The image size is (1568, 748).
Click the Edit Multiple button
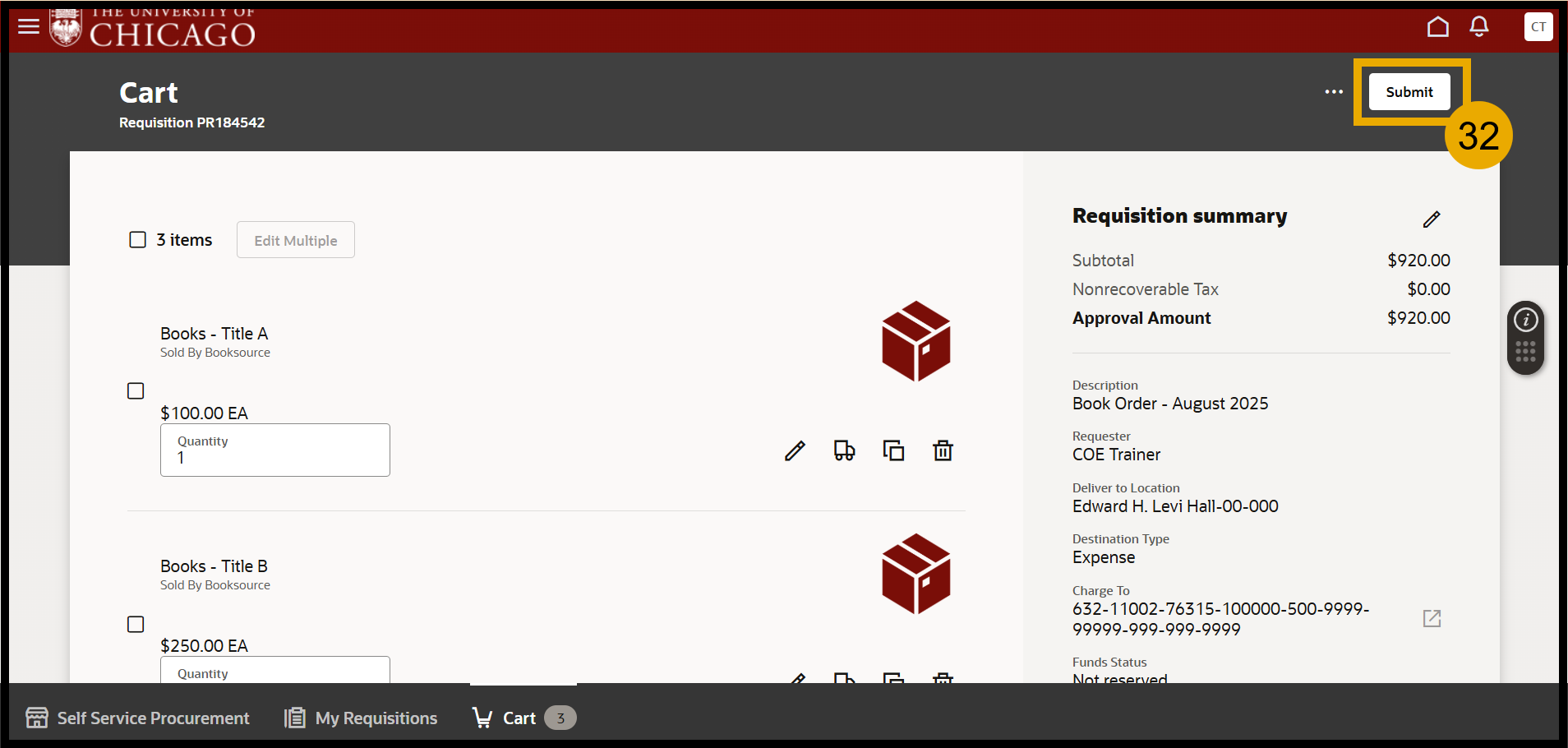[x=296, y=240]
